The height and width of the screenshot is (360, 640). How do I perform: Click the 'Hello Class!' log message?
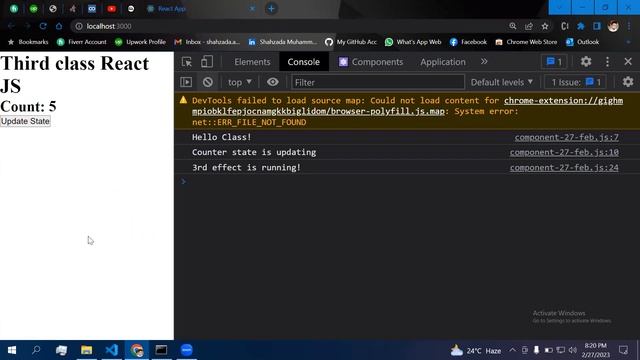click(222, 137)
